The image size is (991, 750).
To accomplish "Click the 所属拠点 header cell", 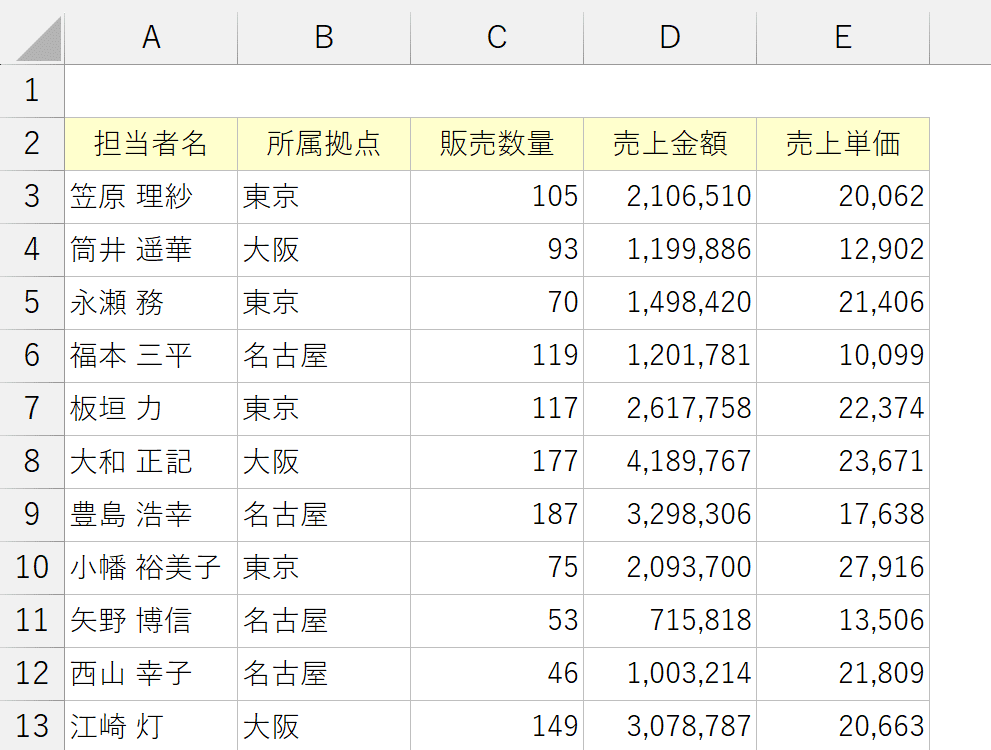I will [x=324, y=143].
